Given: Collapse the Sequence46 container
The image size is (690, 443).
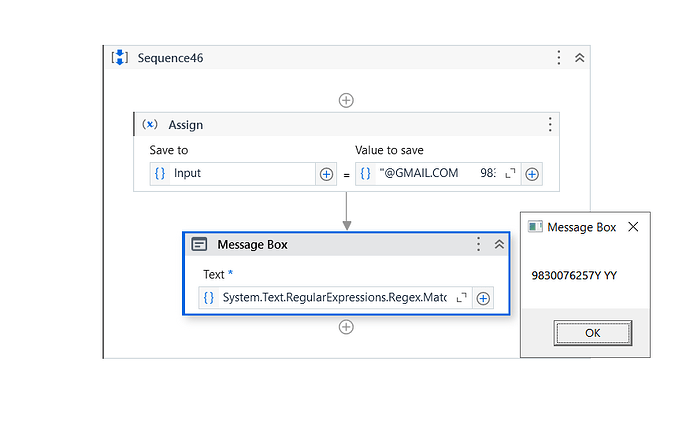Looking at the screenshot, I should pos(579,58).
